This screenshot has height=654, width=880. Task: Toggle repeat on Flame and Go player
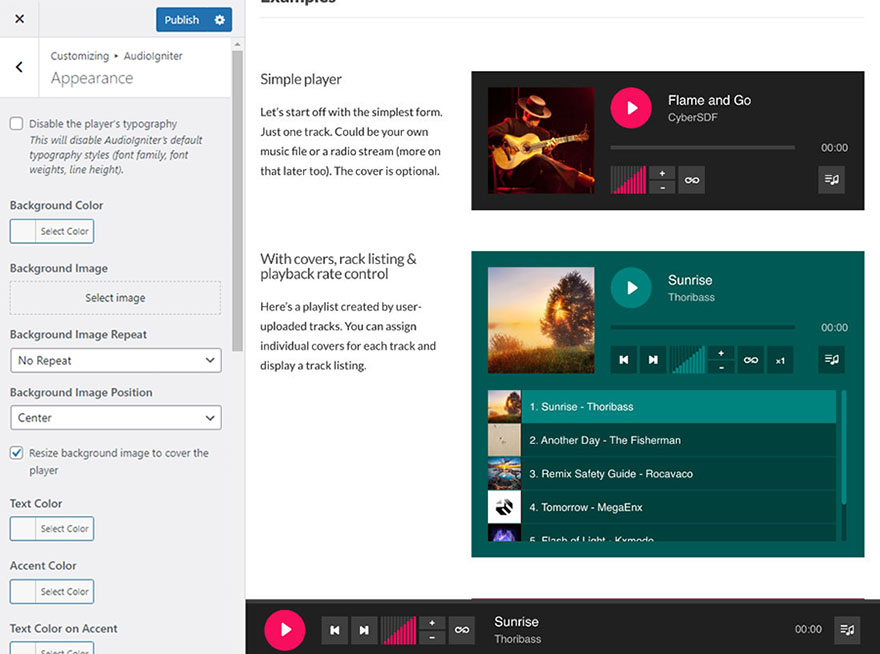tap(691, 180)
